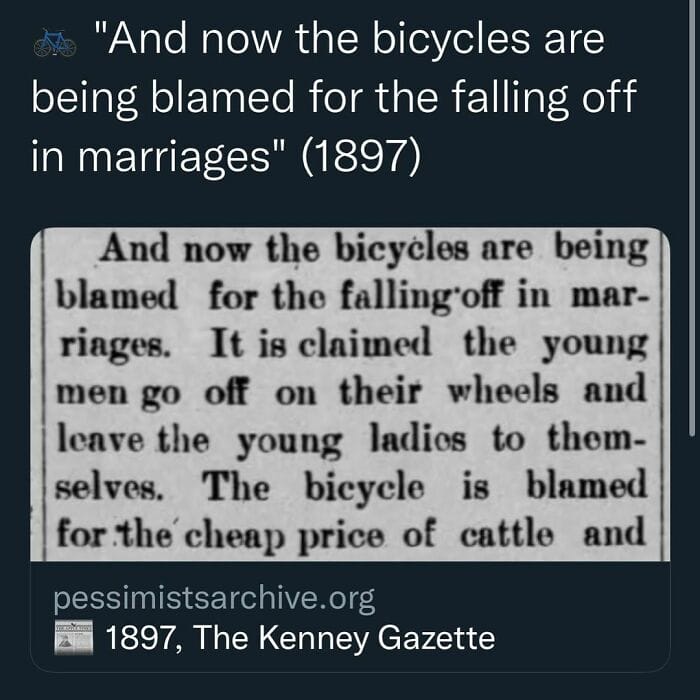Screen dimensions: 700x700
Task: Open the '1897, The Kenney Gazette' card title
Action: click(x=300, y=638)
